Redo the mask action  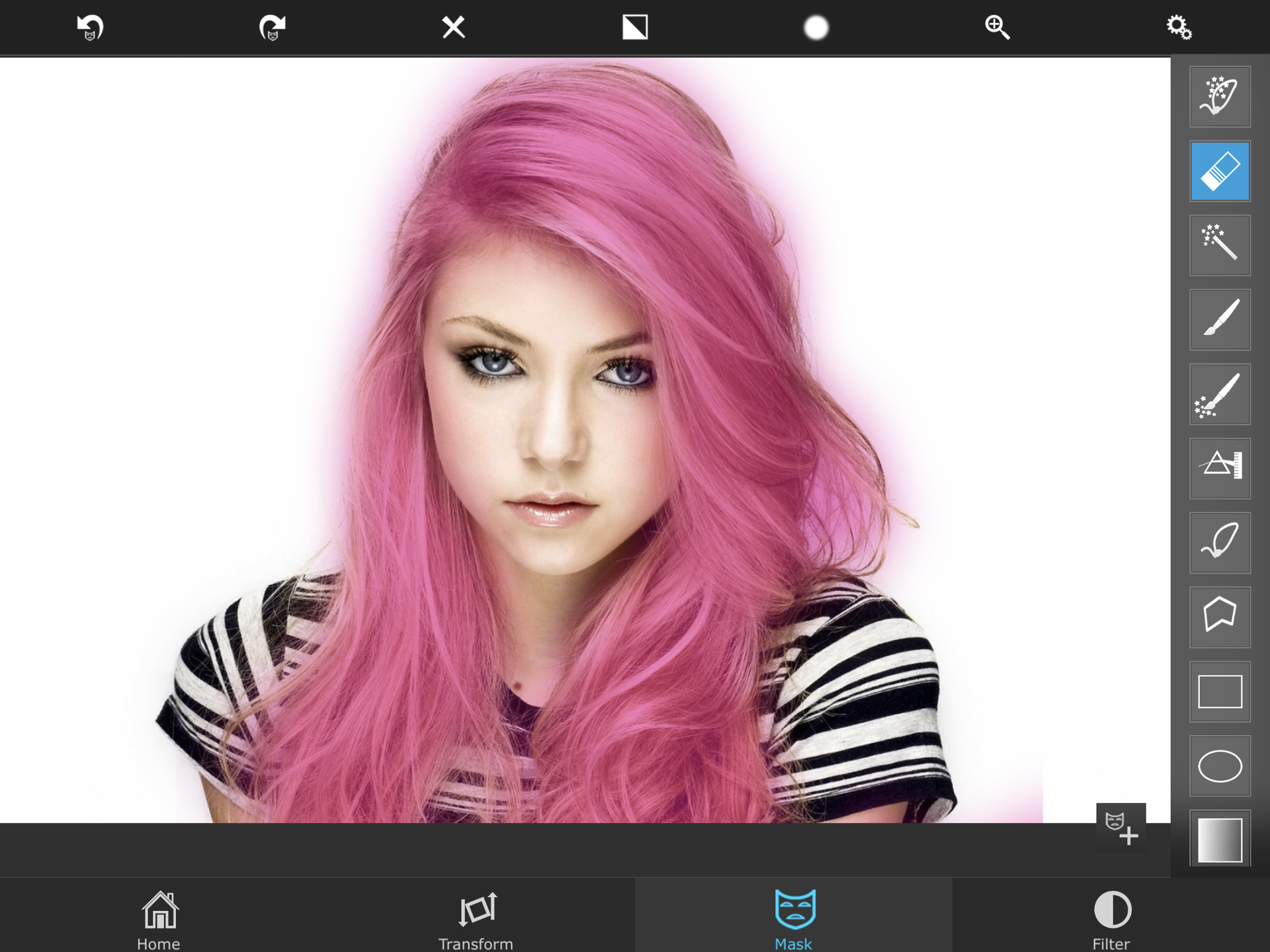coord(272,28)
